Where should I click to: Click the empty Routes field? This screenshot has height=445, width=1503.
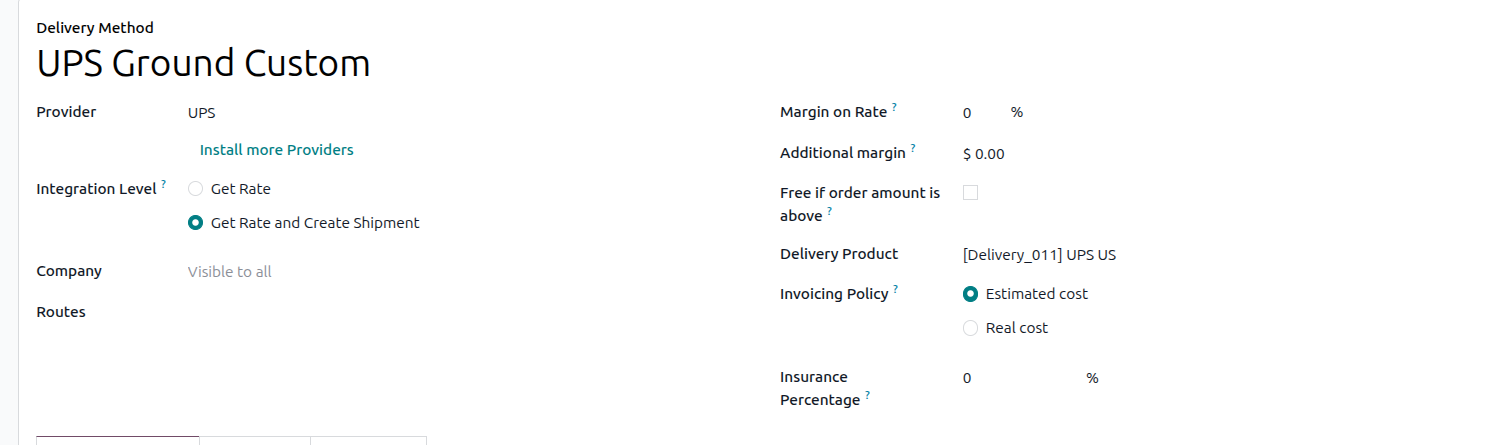pos(300,312)
